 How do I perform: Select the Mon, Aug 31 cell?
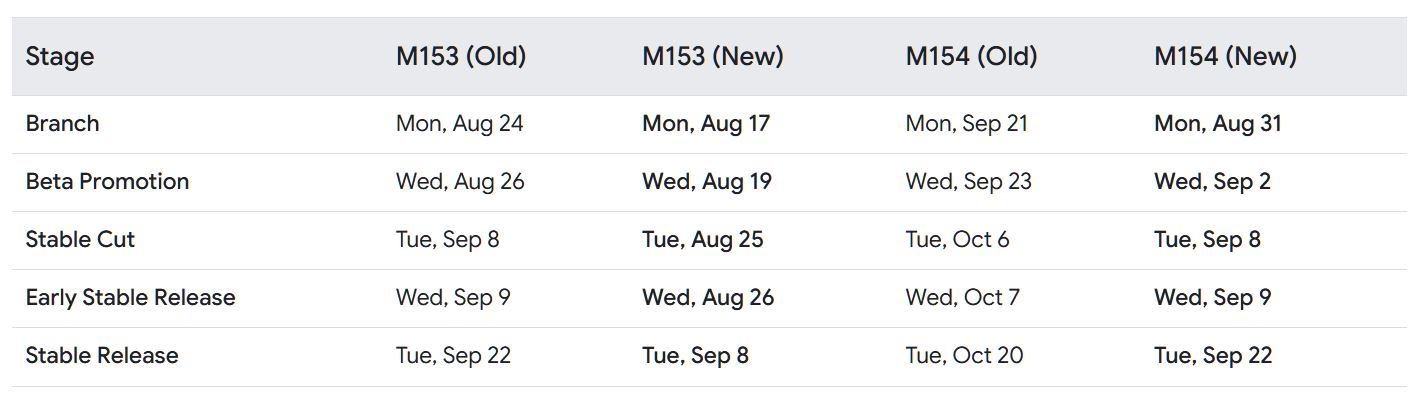tap(1217, 124)
